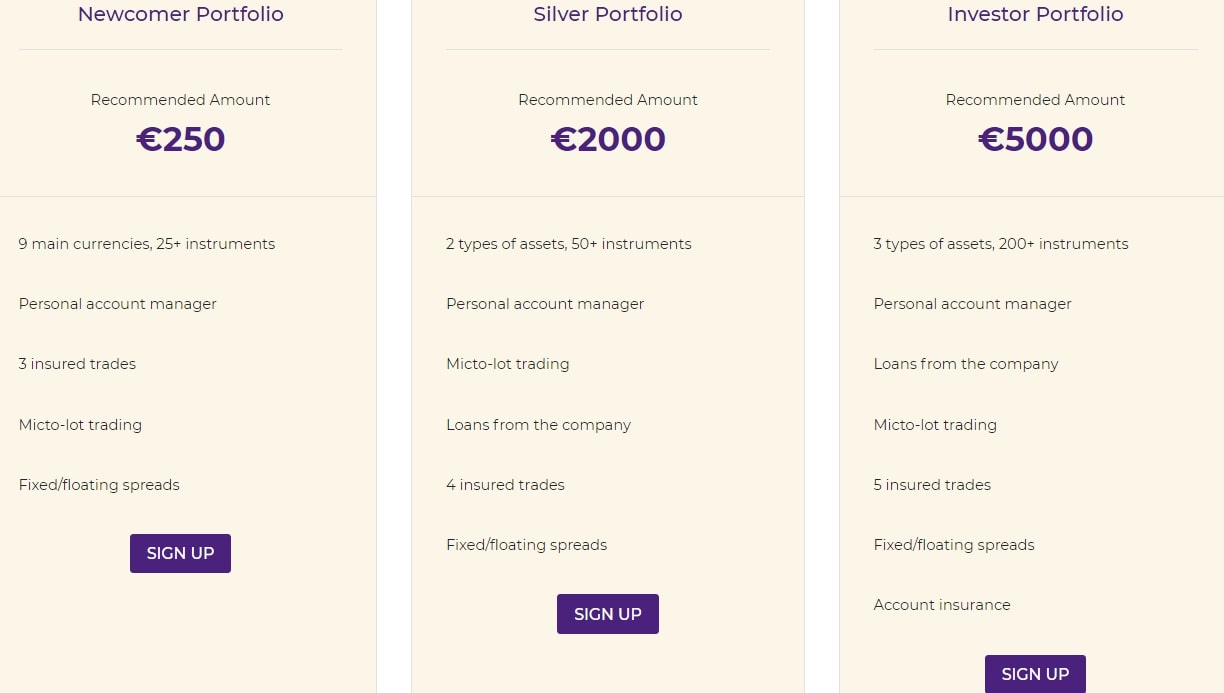Click '5 insured trades' in Investor plan
This screenshot has width=1224, height=693.
coord(932,485)
